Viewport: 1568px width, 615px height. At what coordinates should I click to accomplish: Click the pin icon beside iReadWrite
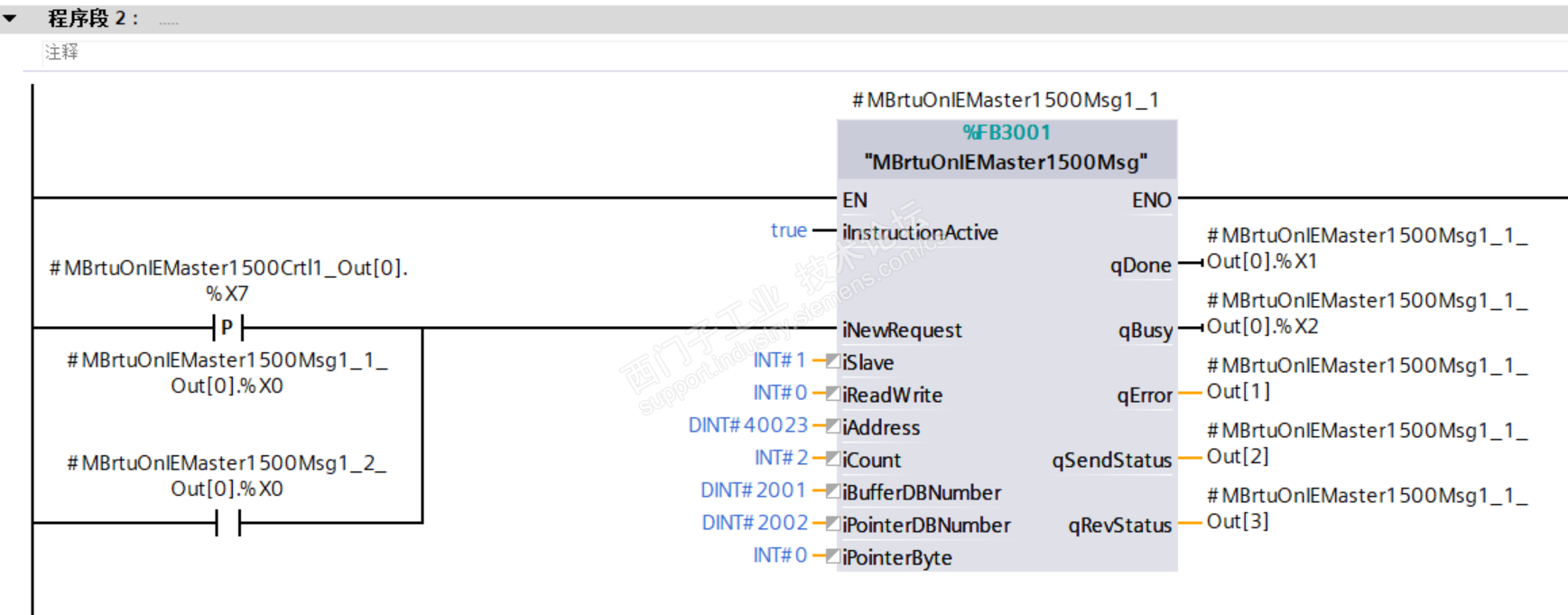832,394
